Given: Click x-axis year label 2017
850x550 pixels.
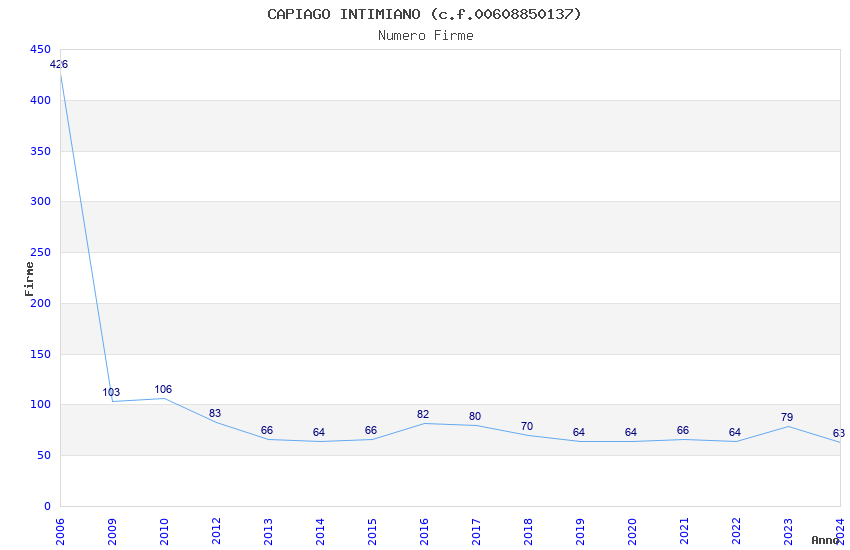Looking at the screenshot, I should [x=476, y=532].
